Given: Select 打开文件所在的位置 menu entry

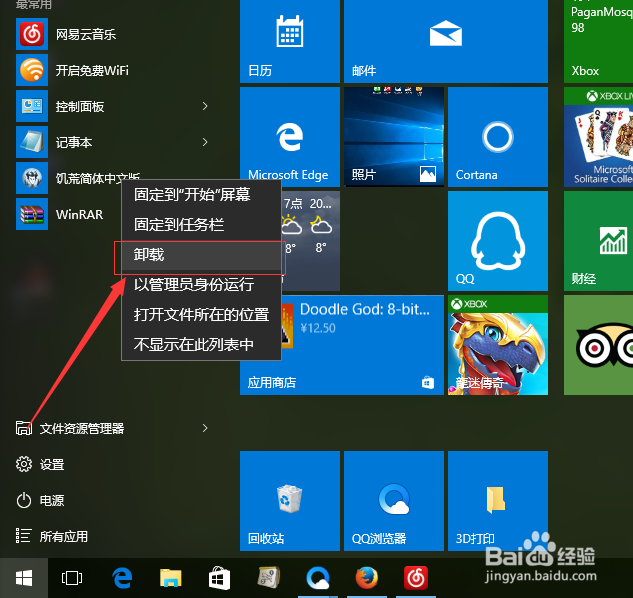Looking at the screenshot, I should coord(201,315).
